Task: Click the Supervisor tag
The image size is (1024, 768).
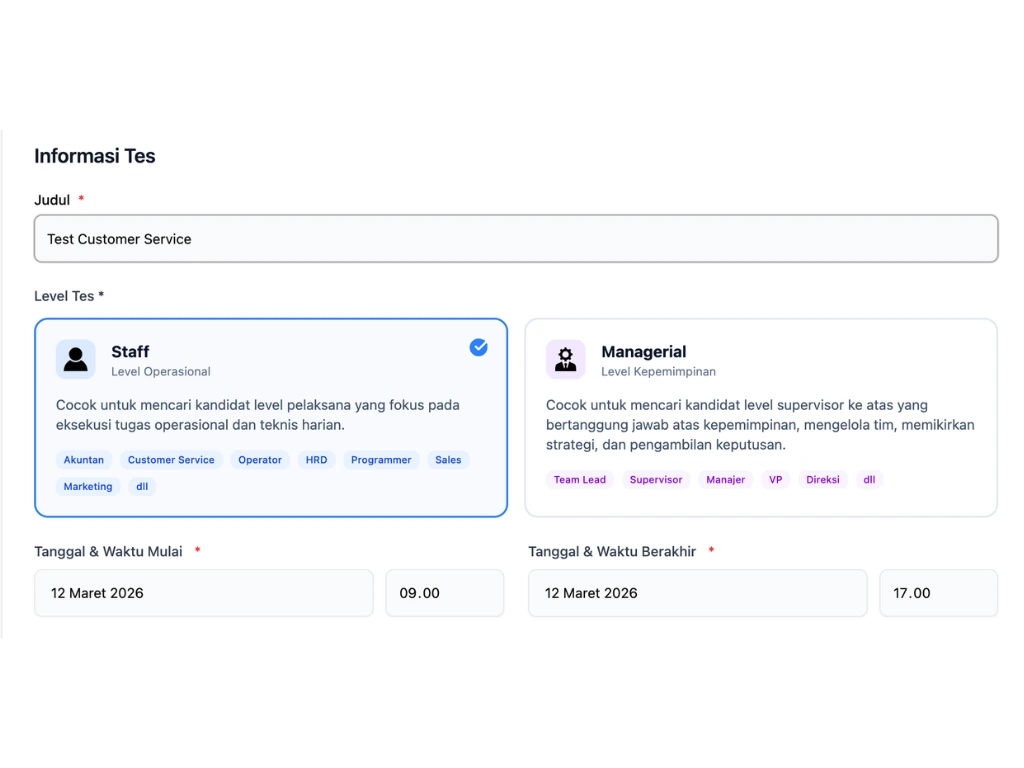Action: tap(656, 480)
